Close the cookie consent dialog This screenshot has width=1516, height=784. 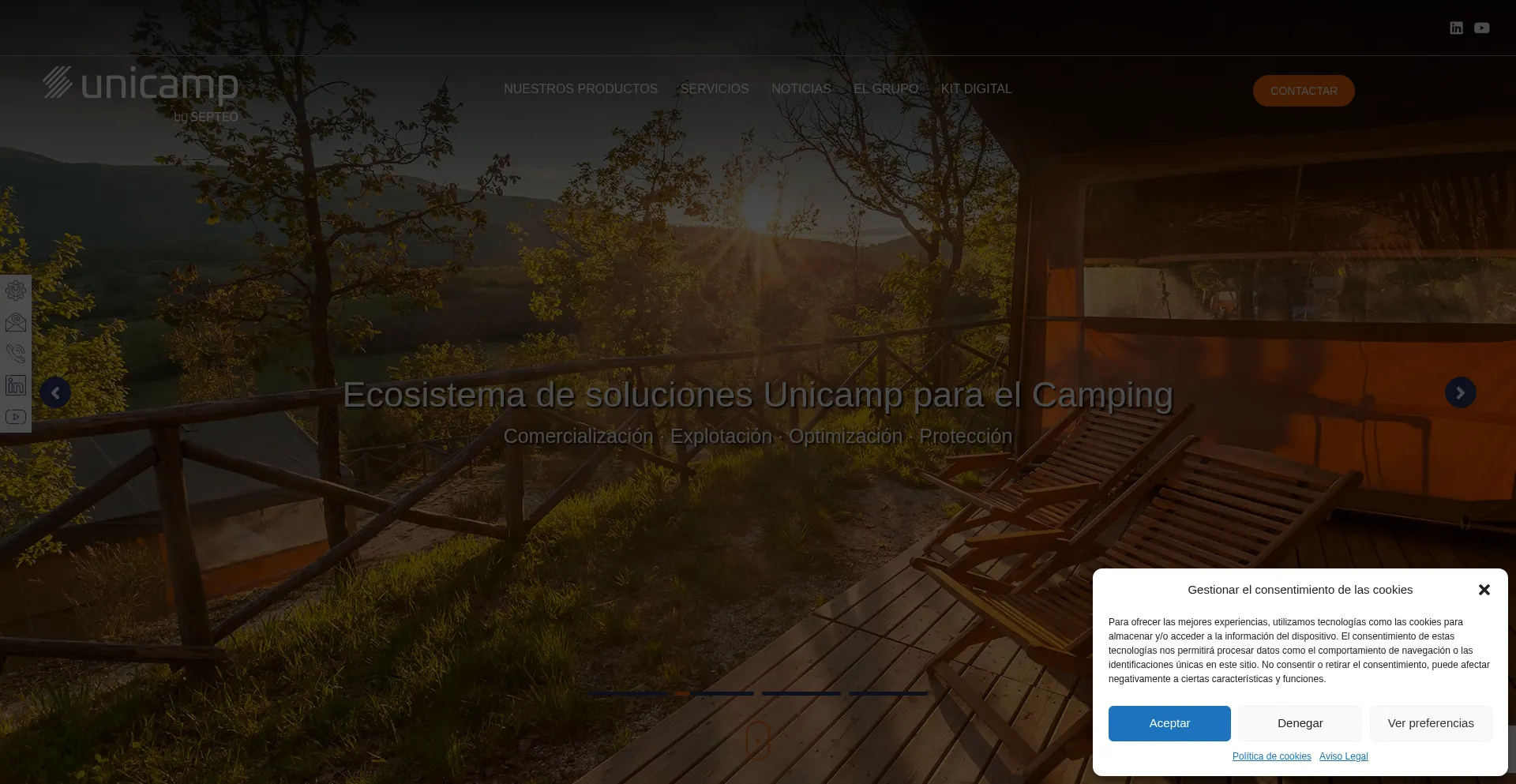(1484, 590)
